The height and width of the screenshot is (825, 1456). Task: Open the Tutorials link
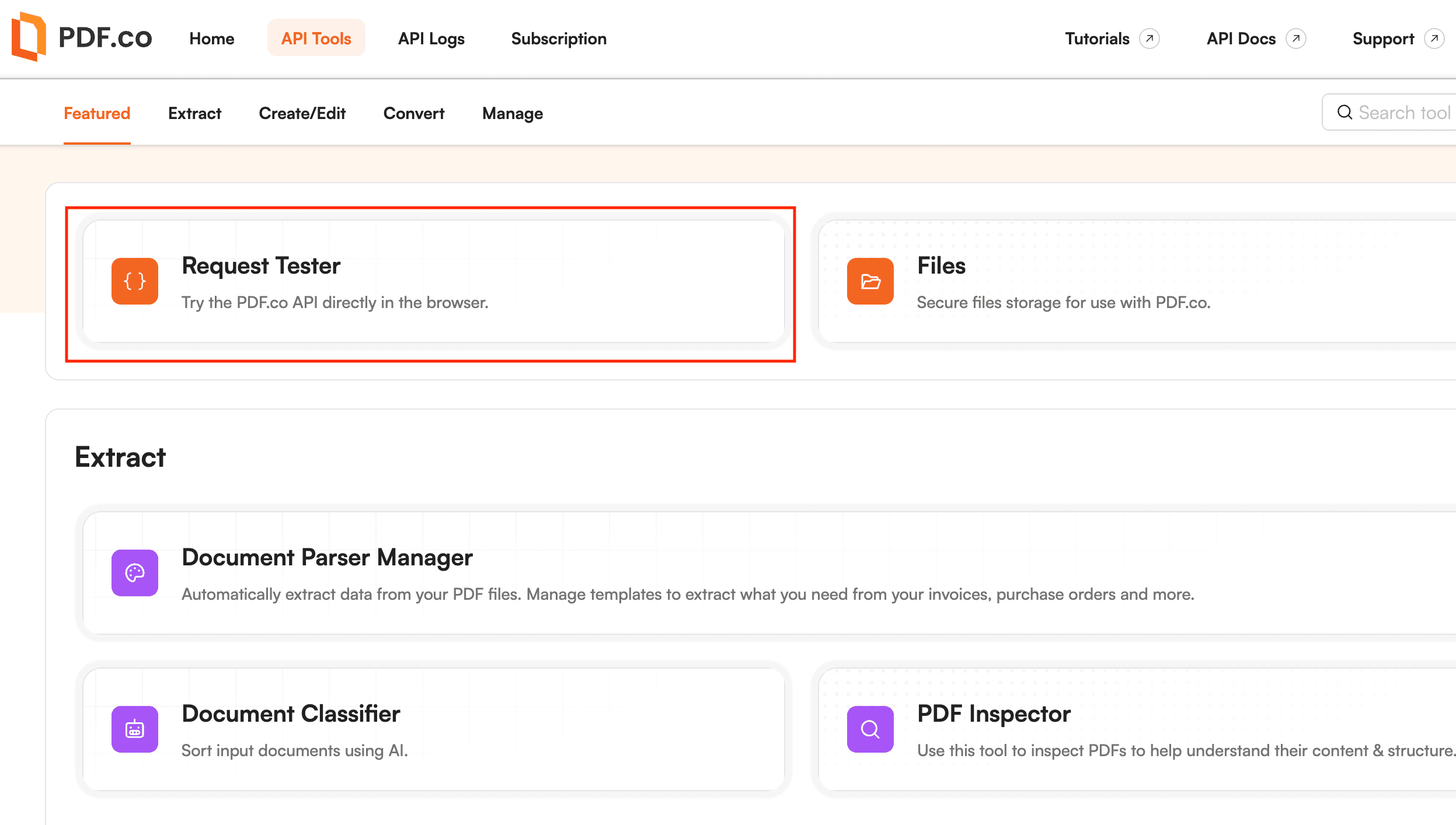click(1097, 39)
